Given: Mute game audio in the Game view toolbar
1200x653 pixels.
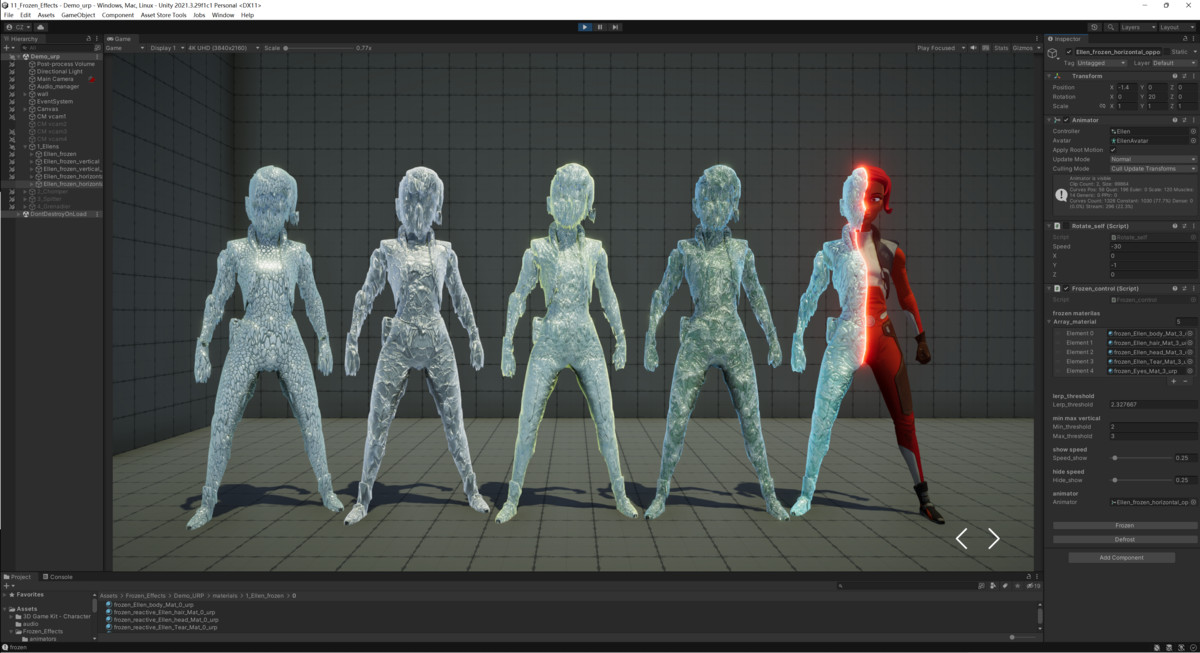Looking at the screenshot, I should [973, 47].
